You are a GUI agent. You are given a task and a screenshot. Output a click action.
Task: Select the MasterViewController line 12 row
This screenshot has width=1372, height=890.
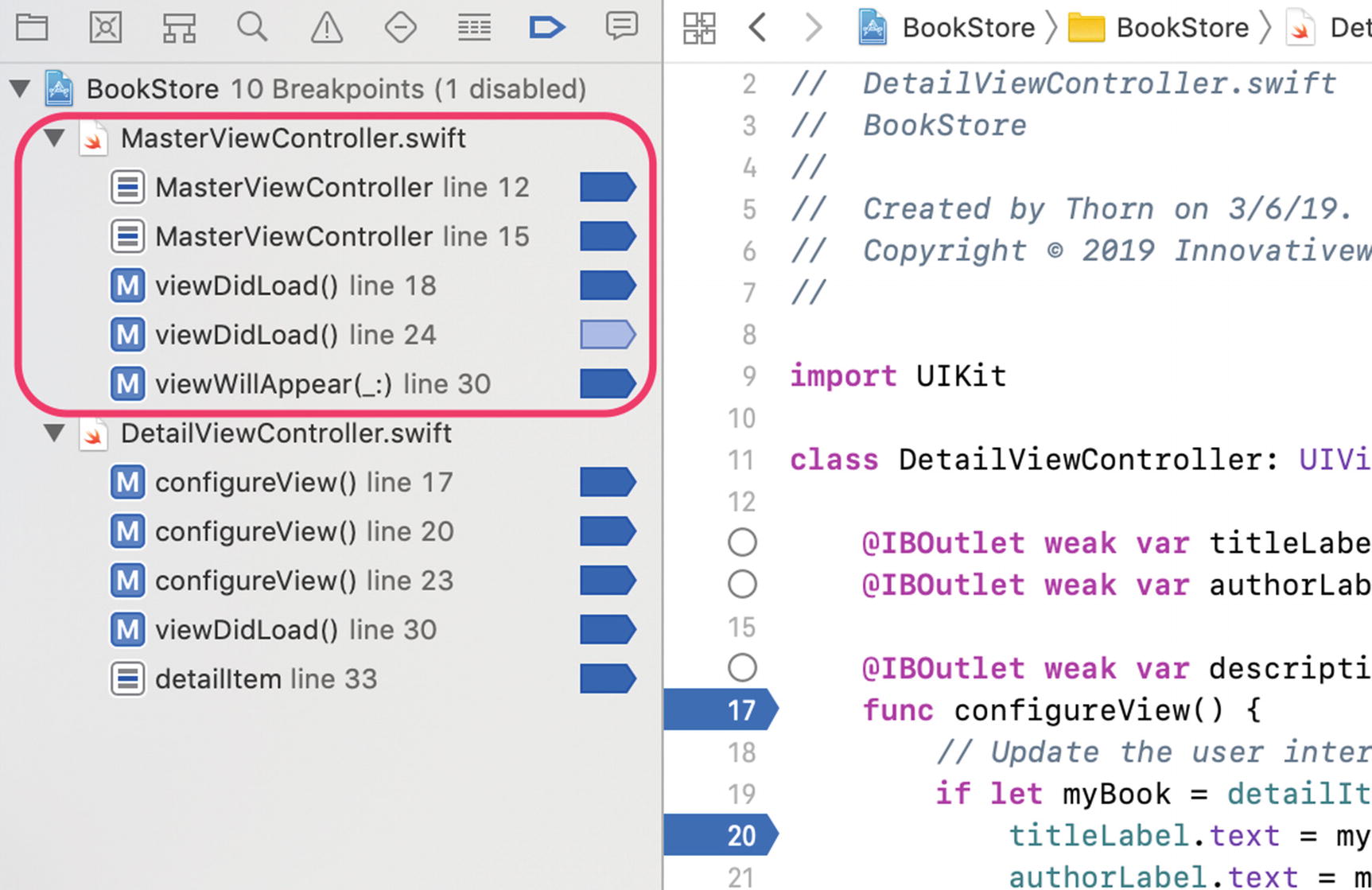tap(331, 187)
